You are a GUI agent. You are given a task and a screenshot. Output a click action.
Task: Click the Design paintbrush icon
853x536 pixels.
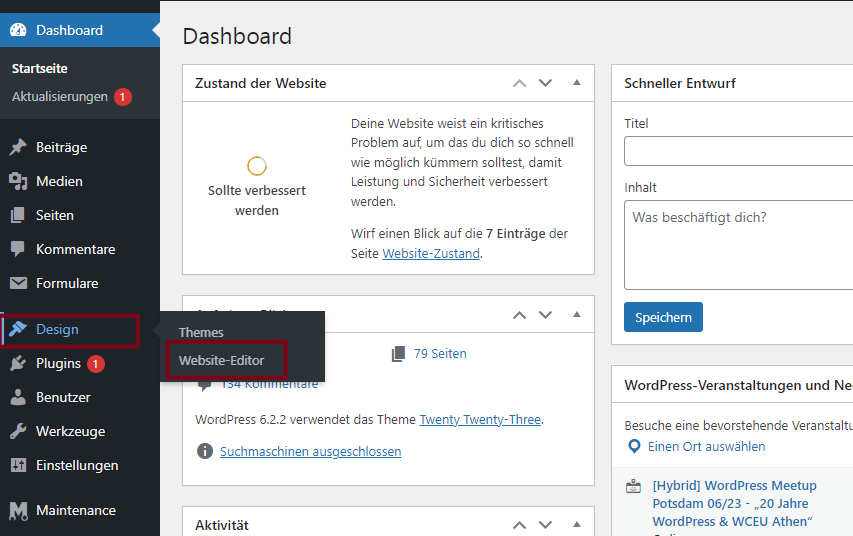pos(18,329)
